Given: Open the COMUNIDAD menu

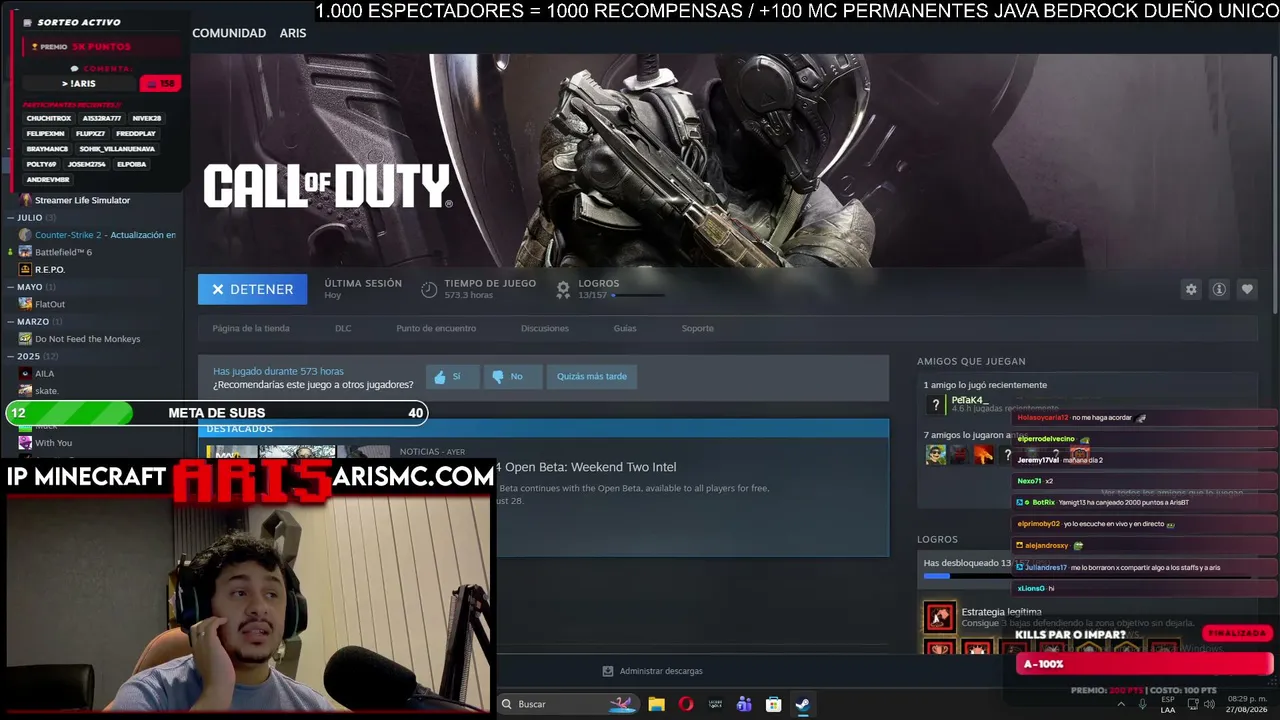Looking at the screenshot, I should 229,33.
